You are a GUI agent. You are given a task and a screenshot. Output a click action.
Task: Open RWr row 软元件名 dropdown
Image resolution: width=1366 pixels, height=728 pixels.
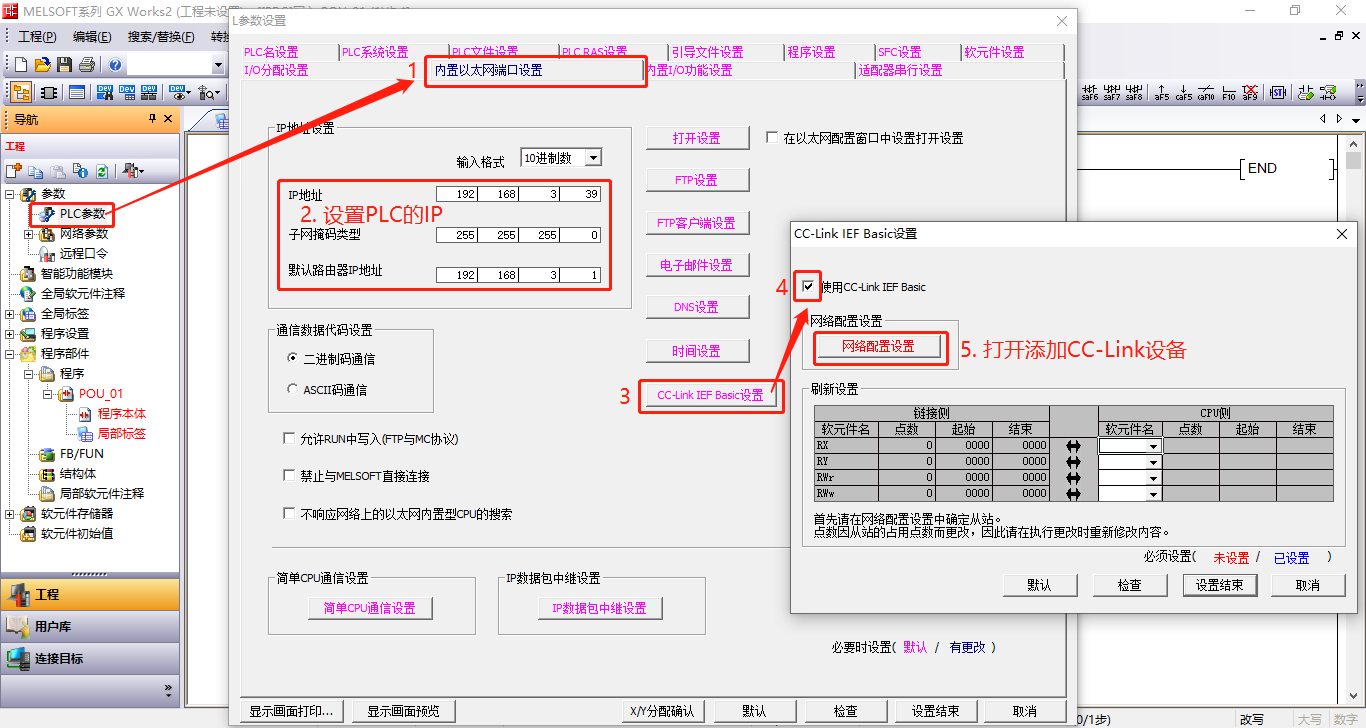tap(1154, 478)
